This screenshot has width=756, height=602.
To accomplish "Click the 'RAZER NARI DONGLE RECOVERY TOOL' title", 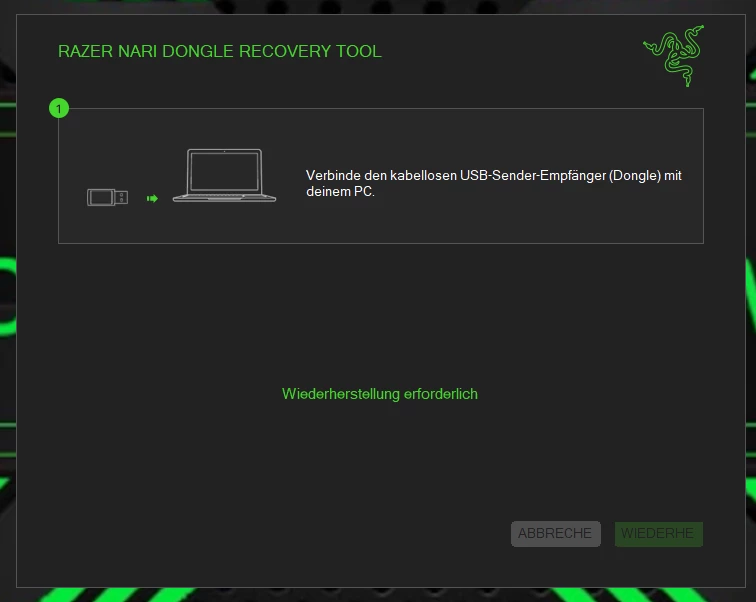I will point(220,51).
